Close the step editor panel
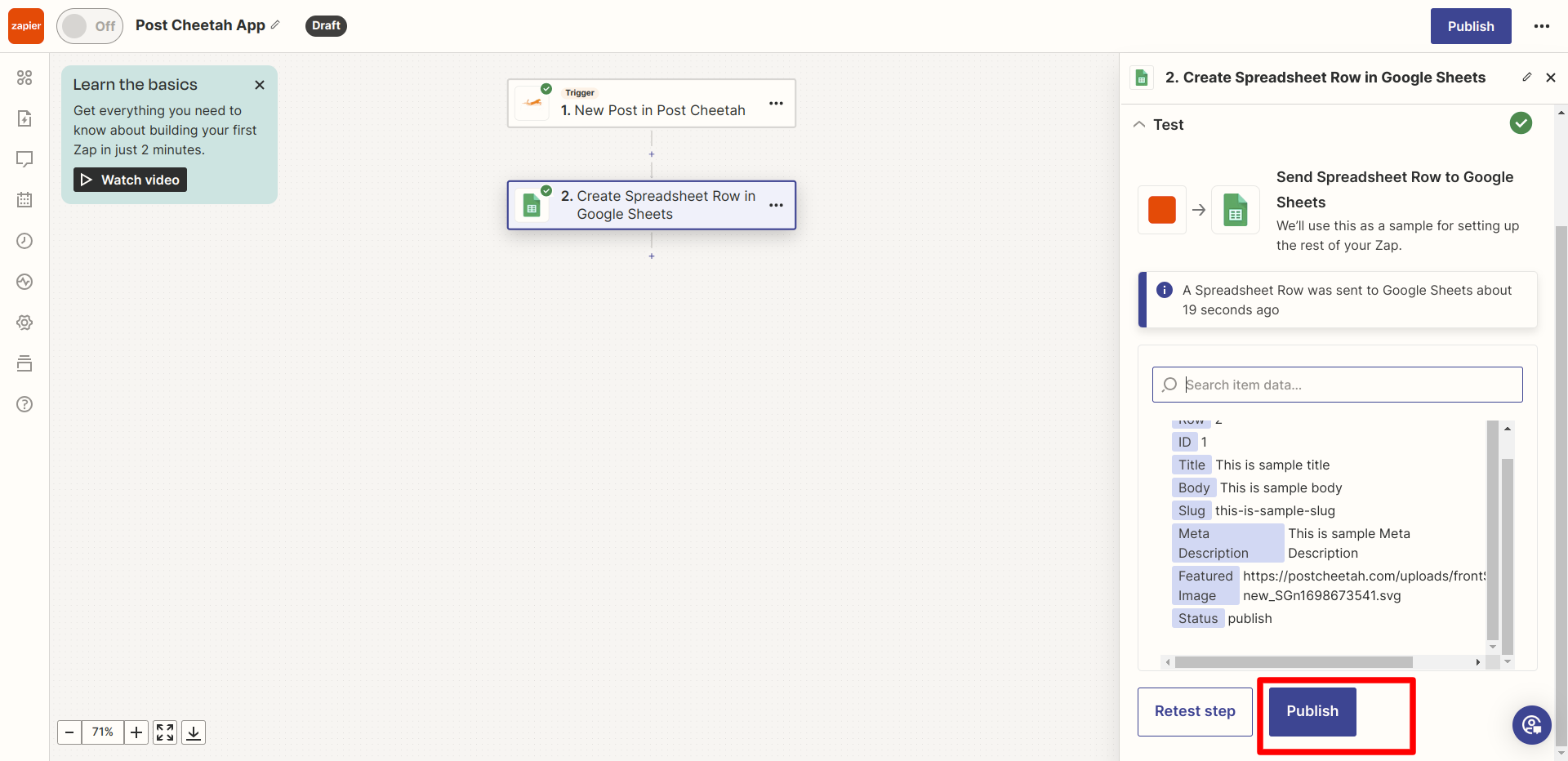This screenshot has height=761, width=1568. [x=1551, y=78]
